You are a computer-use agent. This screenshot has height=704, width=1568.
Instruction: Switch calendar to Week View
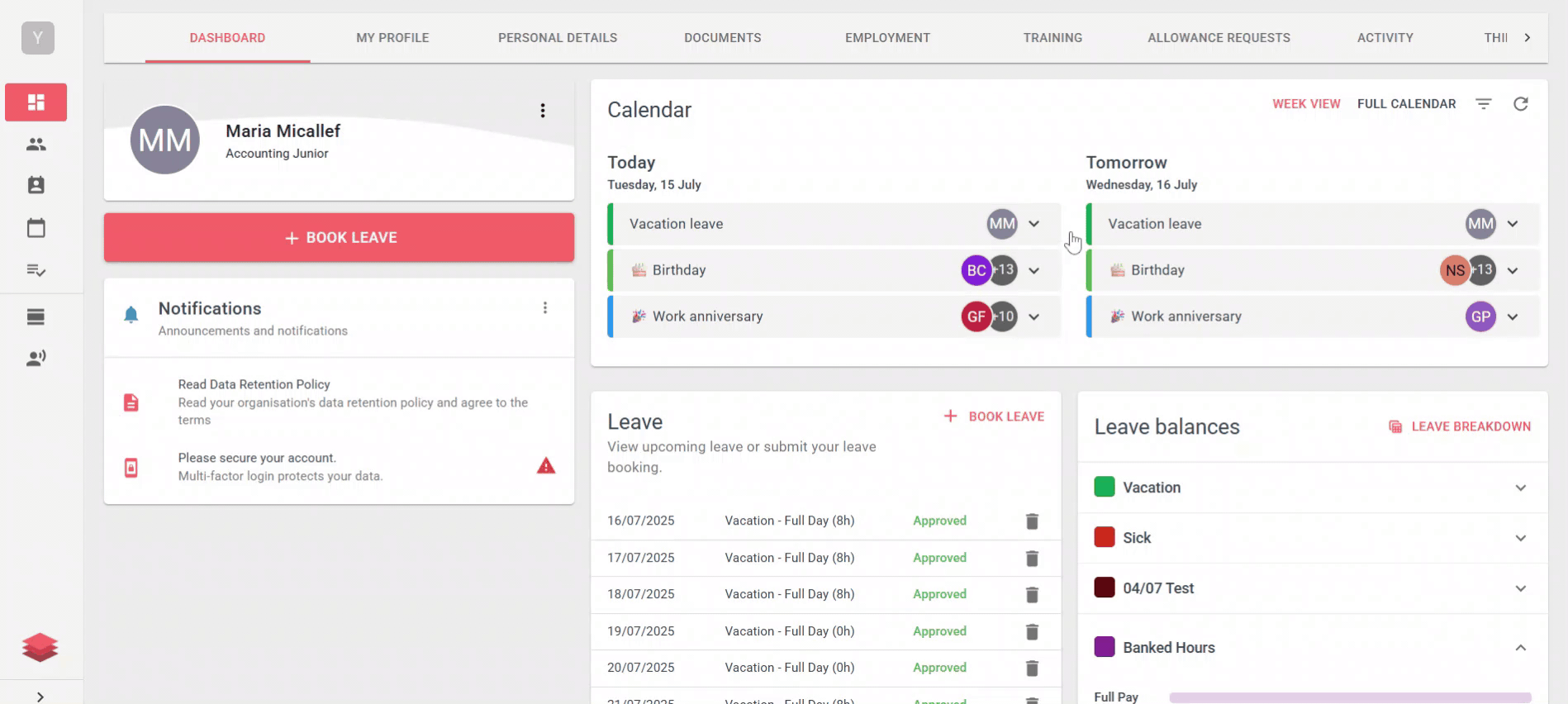(x=1306, y=104)
